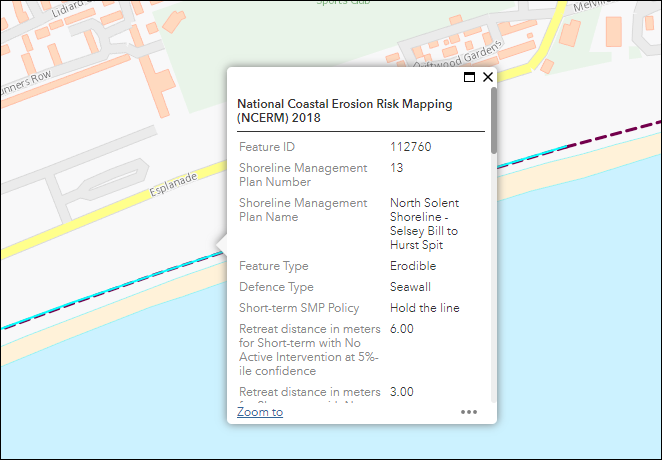Select the Feature ID value 112760
Viewport: 662px width, 460px height.
point(411,147)
